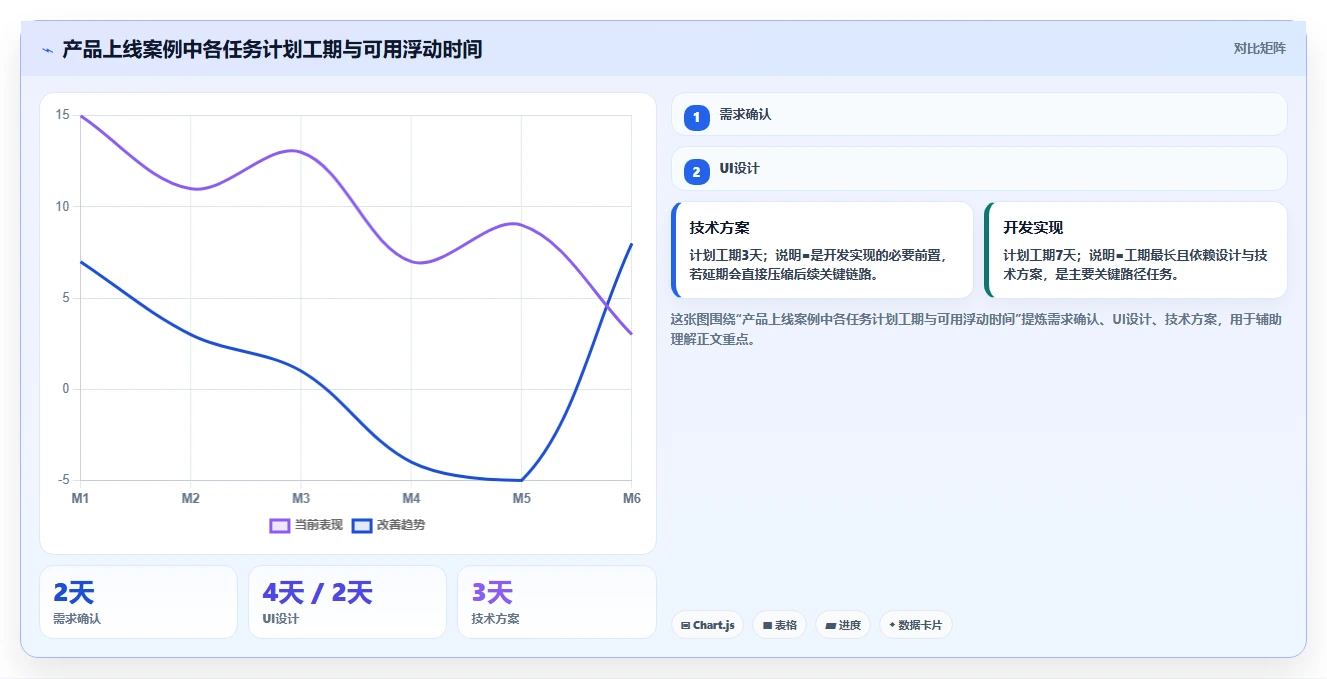This screenshot has height=679, width=1327.
Task: Click the 对比矩阵 label in header
Action: point(1259,48)
